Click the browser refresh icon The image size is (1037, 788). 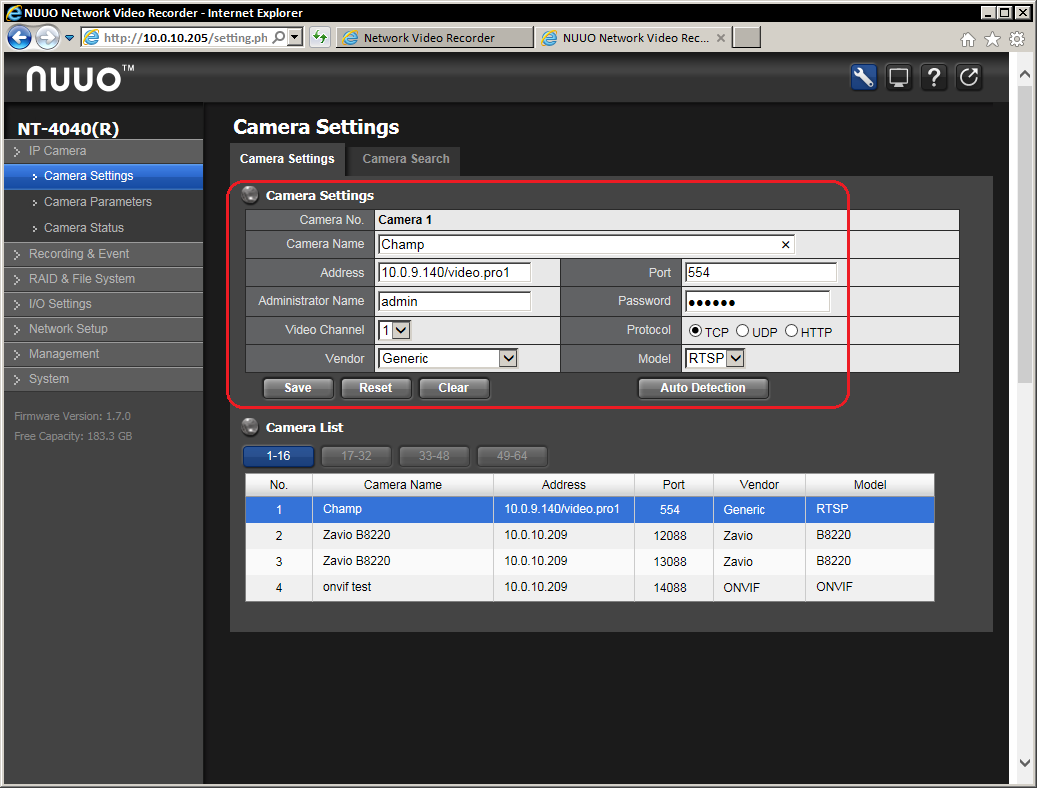tap(320, 38)
